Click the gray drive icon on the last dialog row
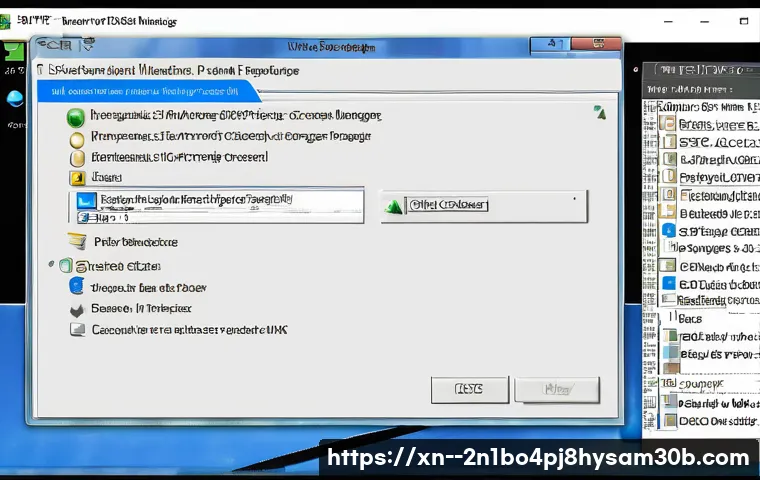The width and height of the screenshot is (760, 480). (78, 330)
